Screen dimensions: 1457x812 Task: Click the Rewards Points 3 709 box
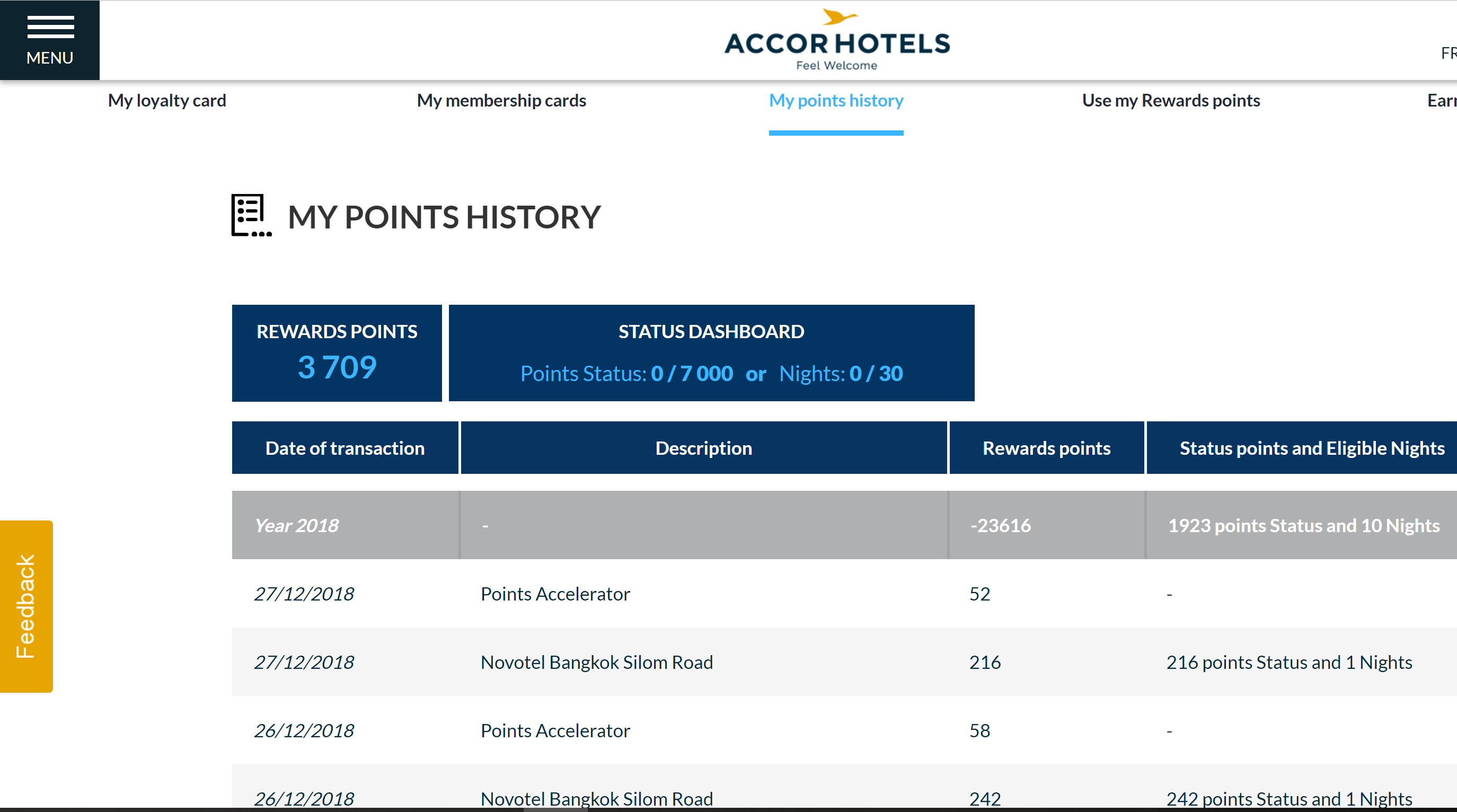click(x=337, y=354)
